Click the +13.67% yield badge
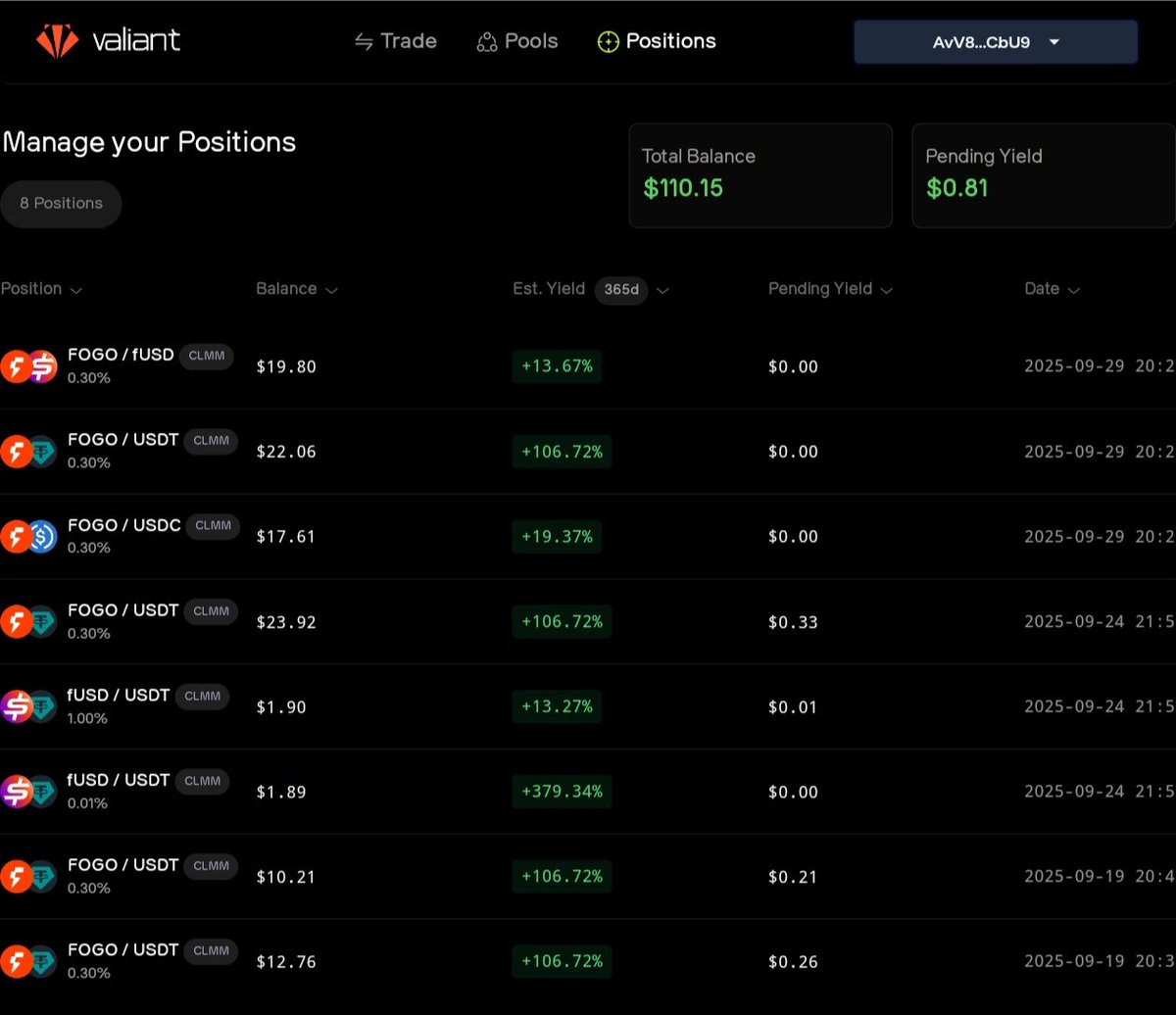 click(x=557, y=366)
